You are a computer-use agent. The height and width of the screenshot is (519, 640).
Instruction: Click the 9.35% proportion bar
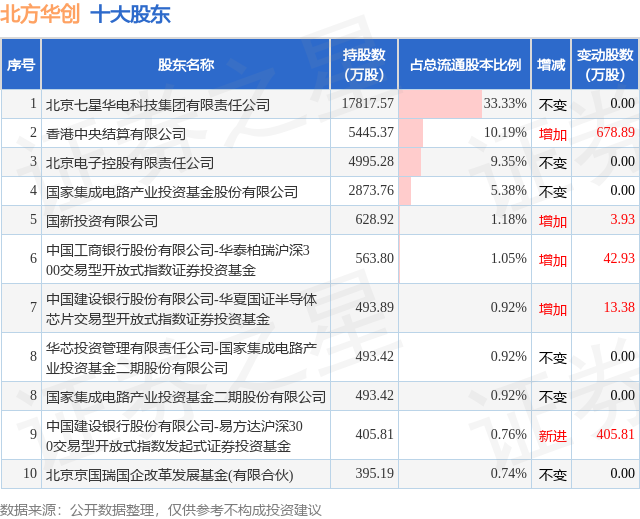[410, 162]
